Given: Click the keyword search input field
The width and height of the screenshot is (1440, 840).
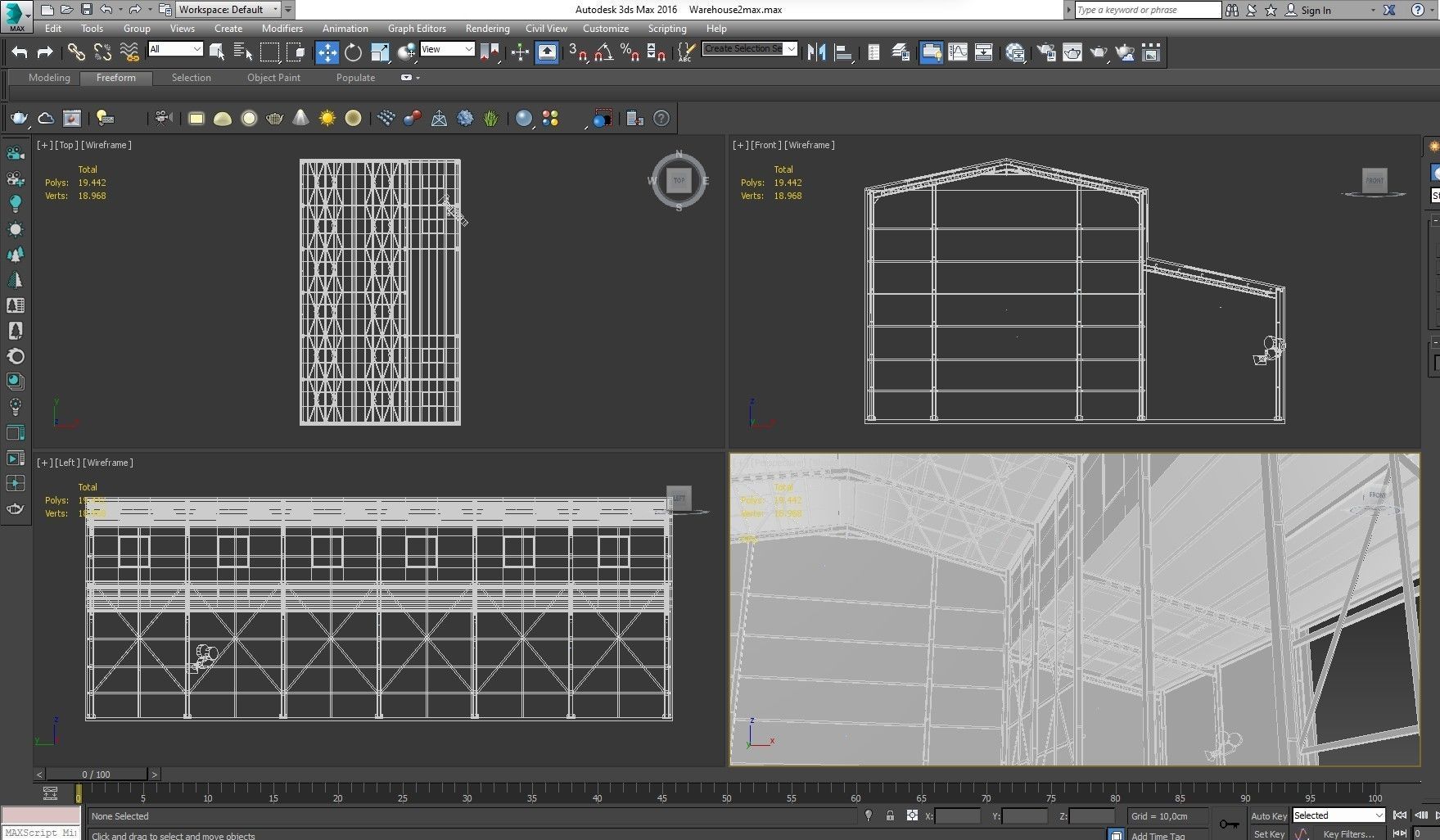Looking at the screenshot, I should [x=1146, y=10].
